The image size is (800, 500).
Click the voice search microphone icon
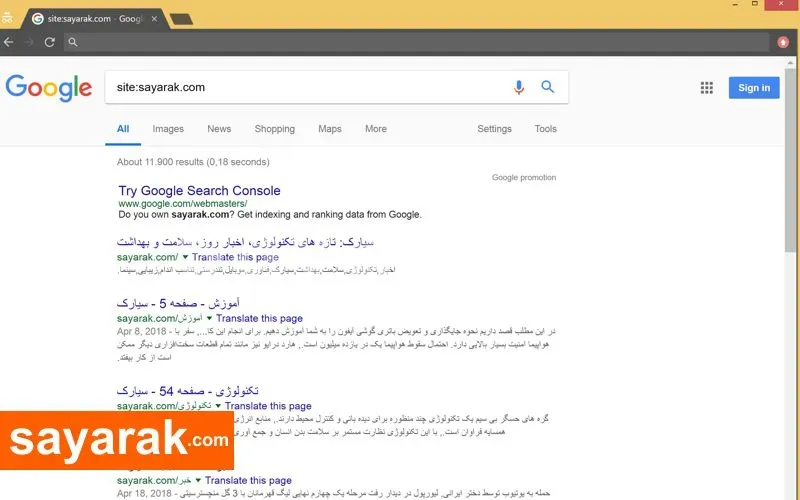click(x=518, y=88)
